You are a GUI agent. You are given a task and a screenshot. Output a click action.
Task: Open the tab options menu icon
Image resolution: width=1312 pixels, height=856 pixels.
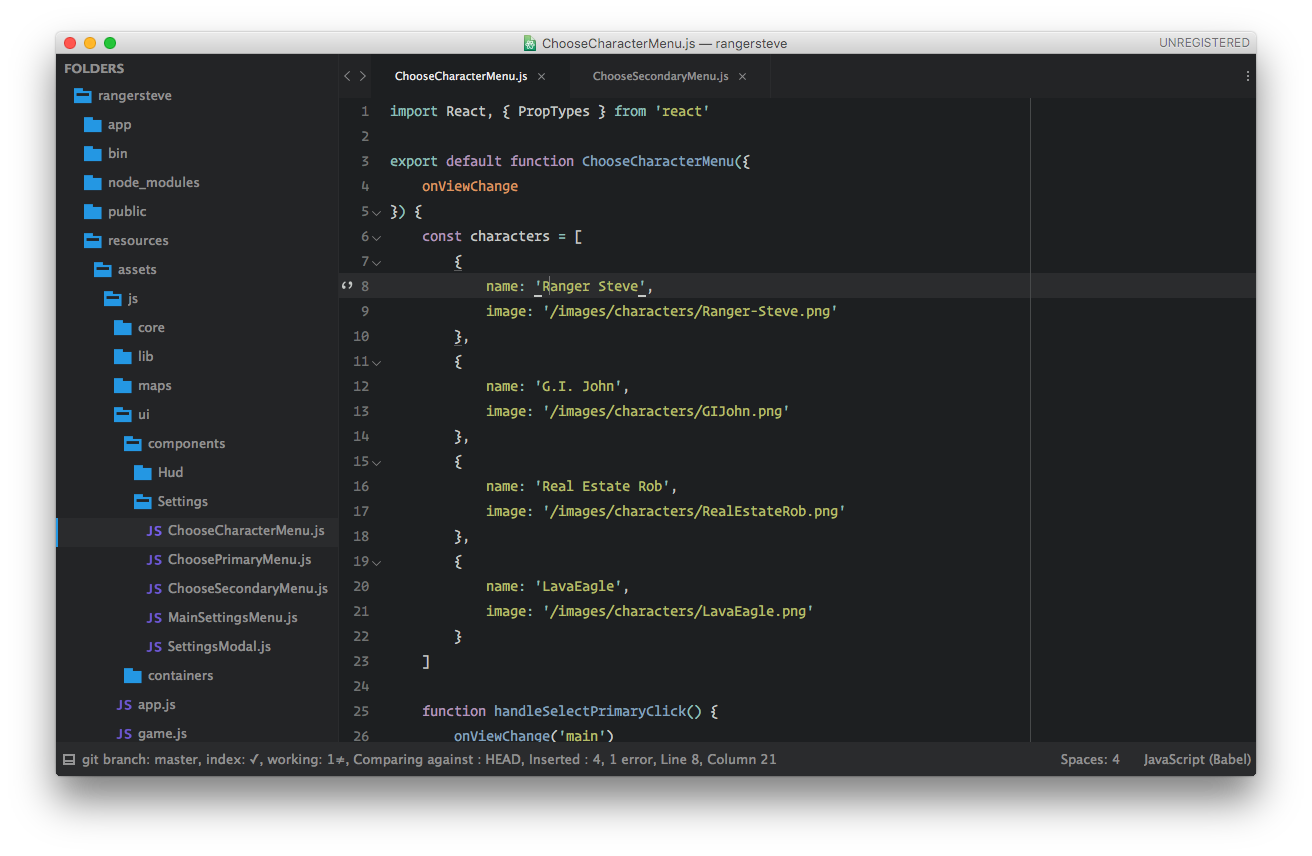(1247, 76)
